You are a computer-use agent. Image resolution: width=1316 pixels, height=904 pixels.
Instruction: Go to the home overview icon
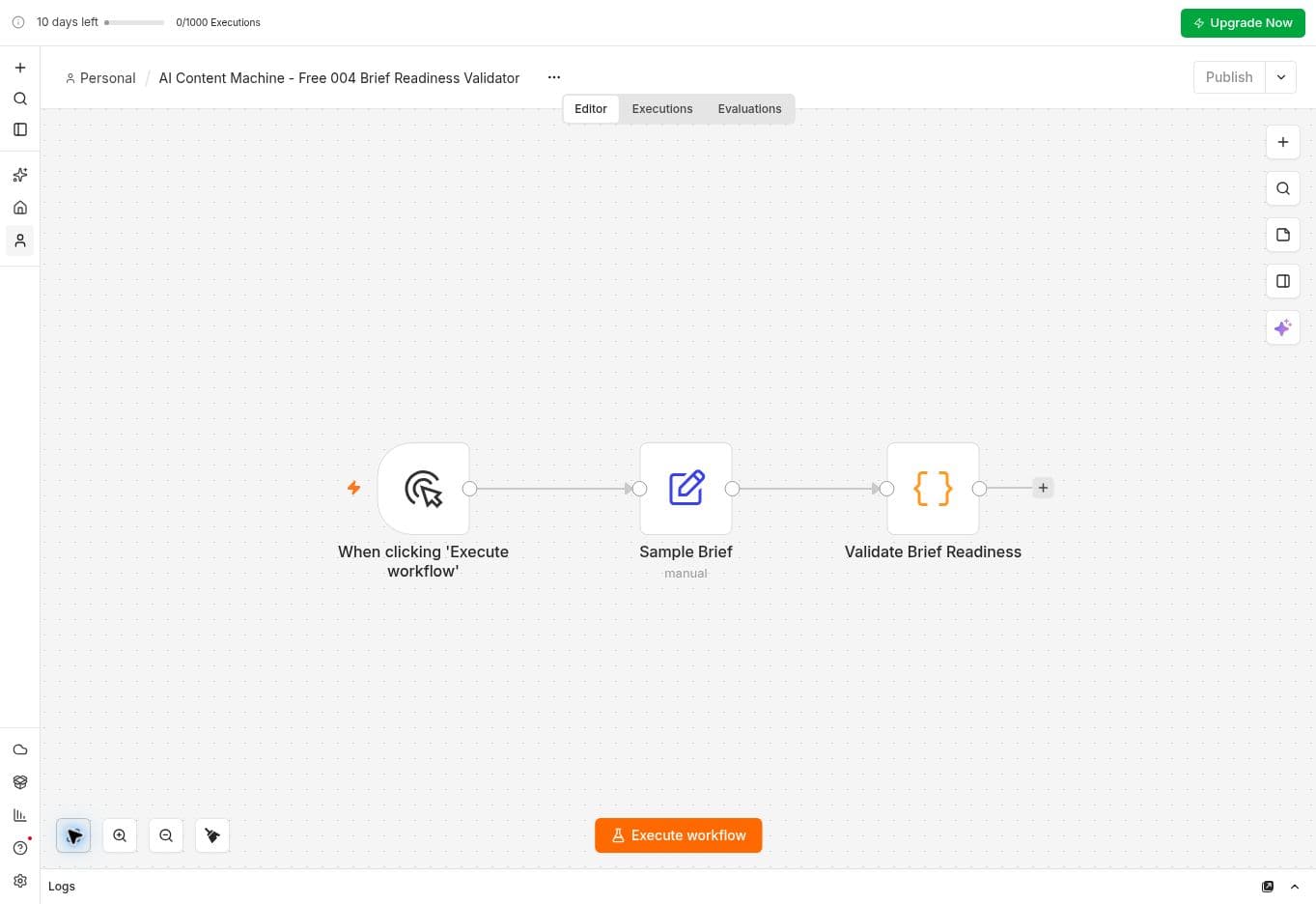pos(20,208)
